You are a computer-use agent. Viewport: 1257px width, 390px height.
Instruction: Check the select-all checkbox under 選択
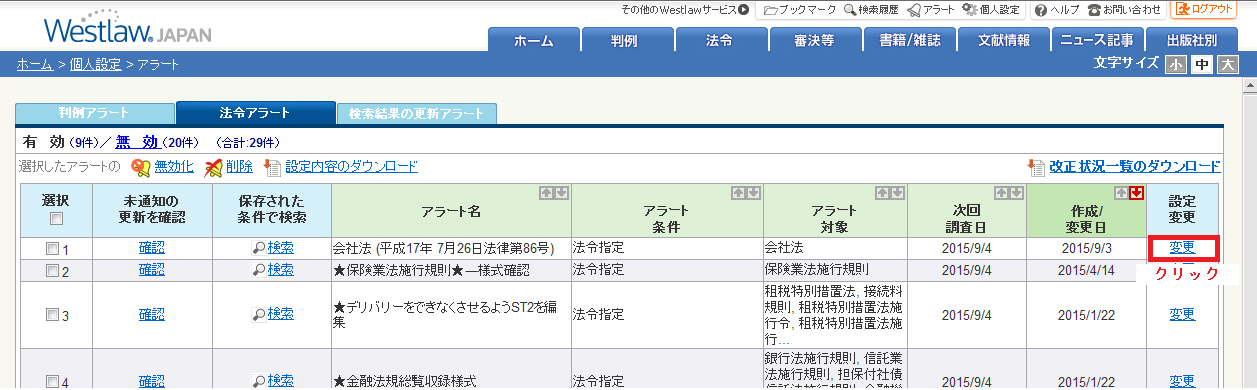pyautogui.click(x=56, y=219)
